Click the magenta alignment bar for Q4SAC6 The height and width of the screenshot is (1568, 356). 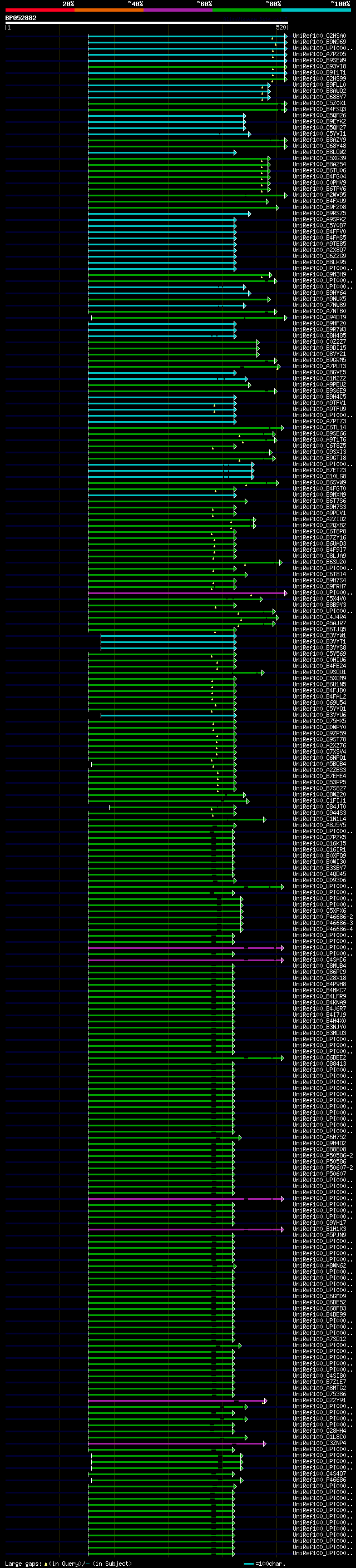pos(186,960)
